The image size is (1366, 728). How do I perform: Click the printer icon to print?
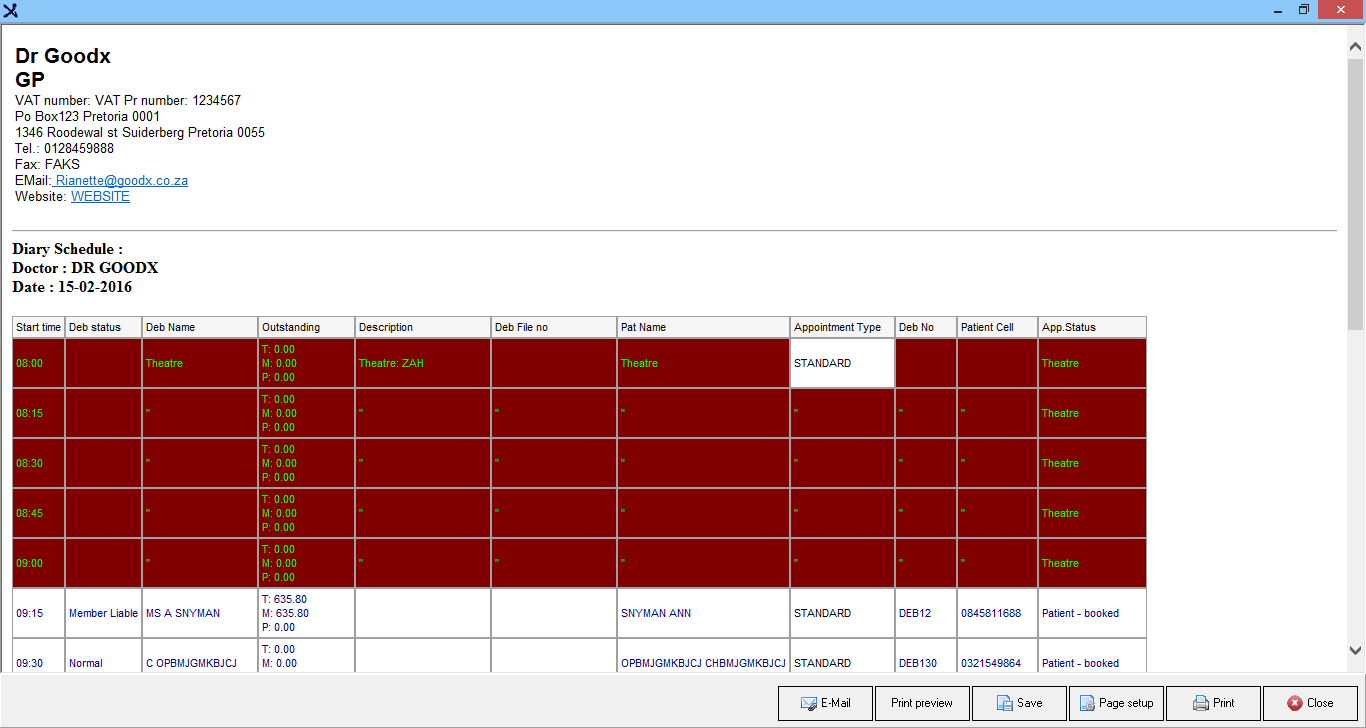pos(1201,703)
